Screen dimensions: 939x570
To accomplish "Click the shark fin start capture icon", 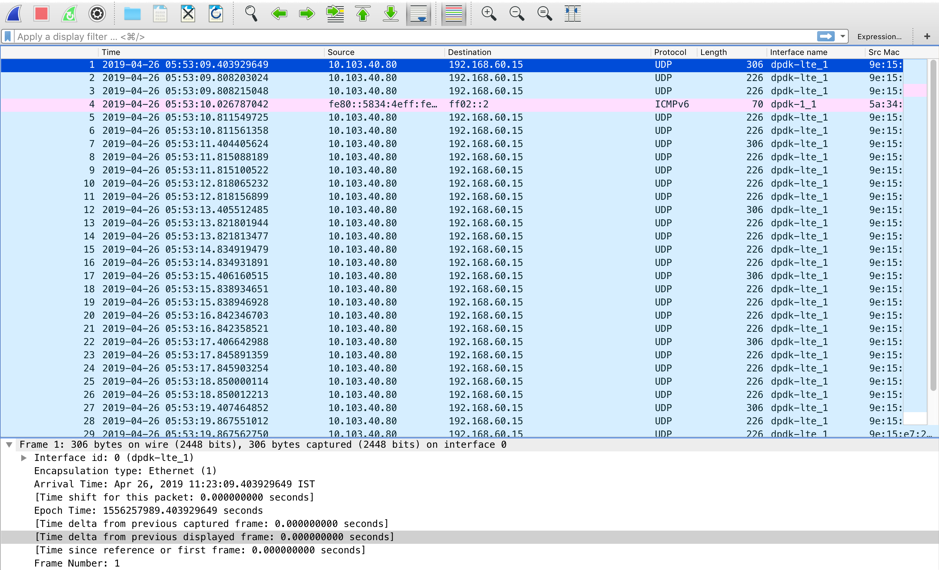I will (13, 13).
